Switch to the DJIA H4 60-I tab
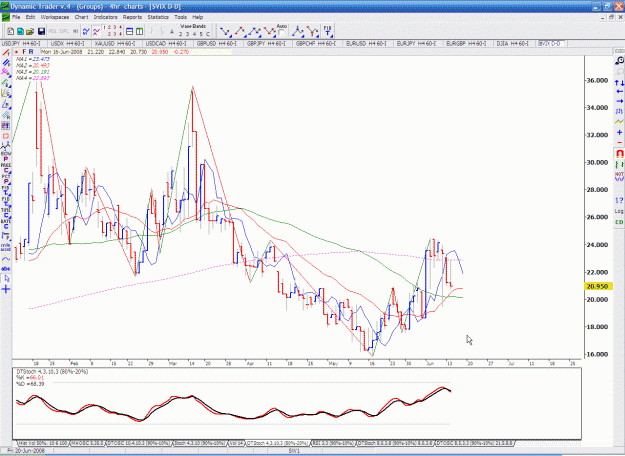This screenshot has width=625, height=456. tap(512, 43)
